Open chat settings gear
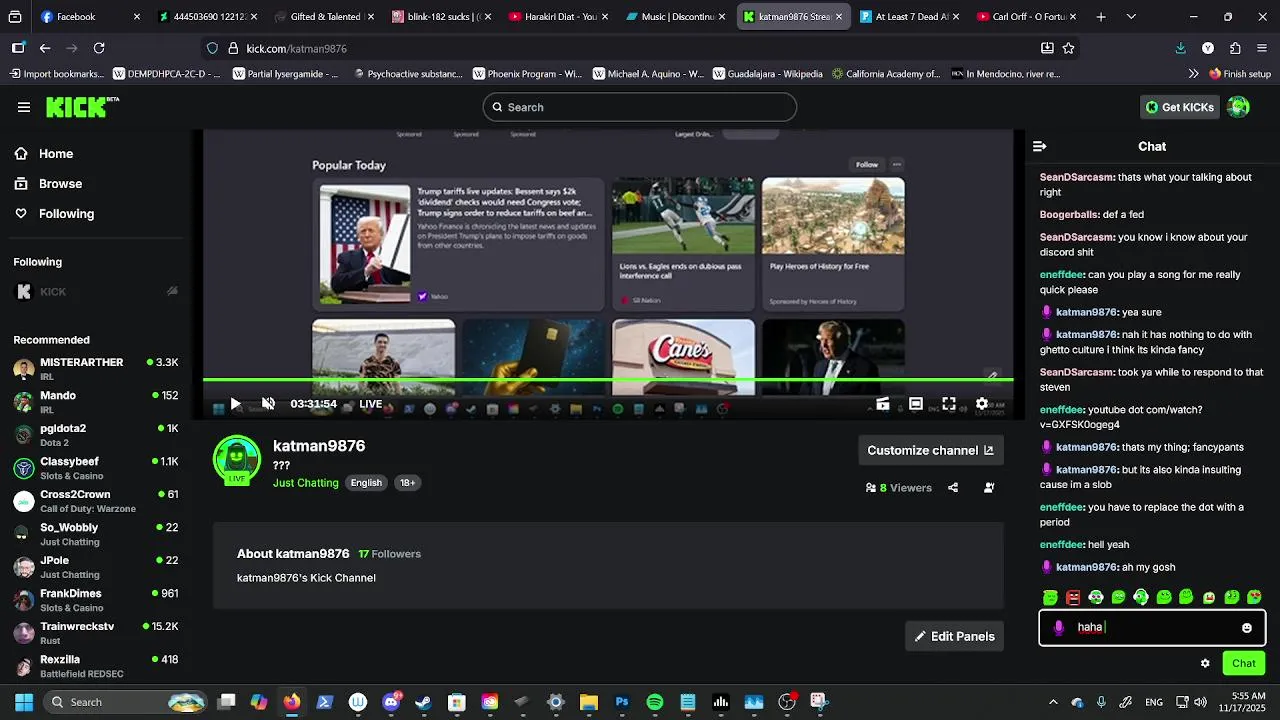Viewport: 1280px width, 720px height. 1205,663
